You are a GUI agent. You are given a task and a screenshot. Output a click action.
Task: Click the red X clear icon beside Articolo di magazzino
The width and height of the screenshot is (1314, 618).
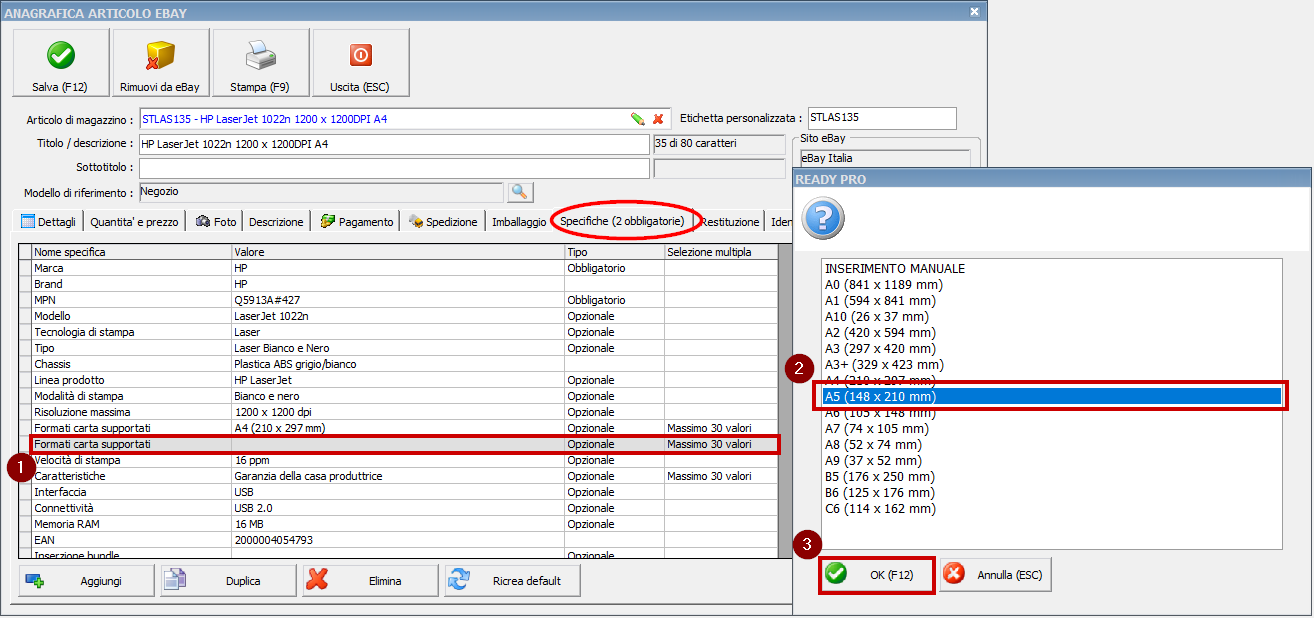[x=658, y=119]
